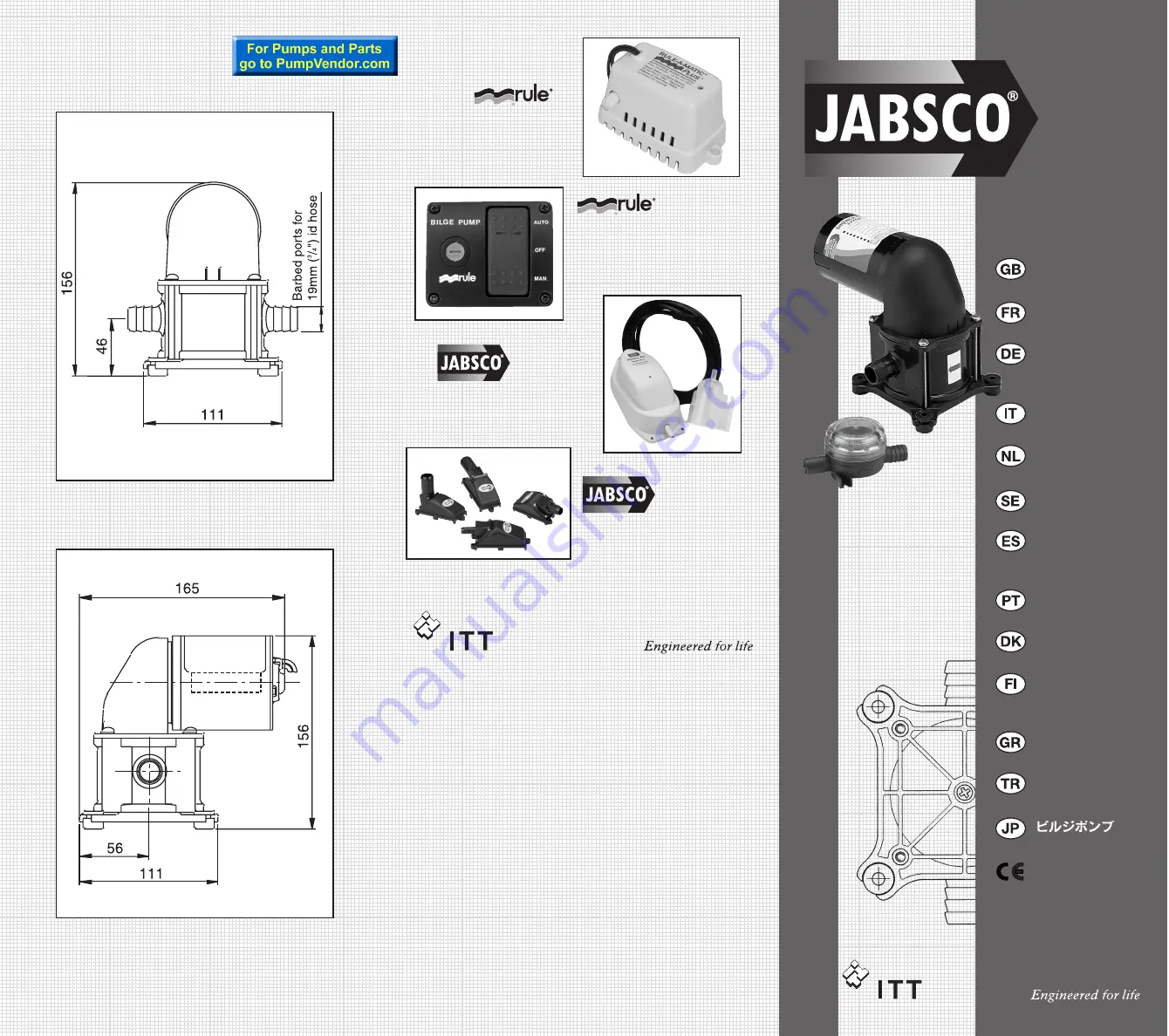Select the PT language badge
This screenshot has height=1036, width=1169.
tap(1010, 601)
